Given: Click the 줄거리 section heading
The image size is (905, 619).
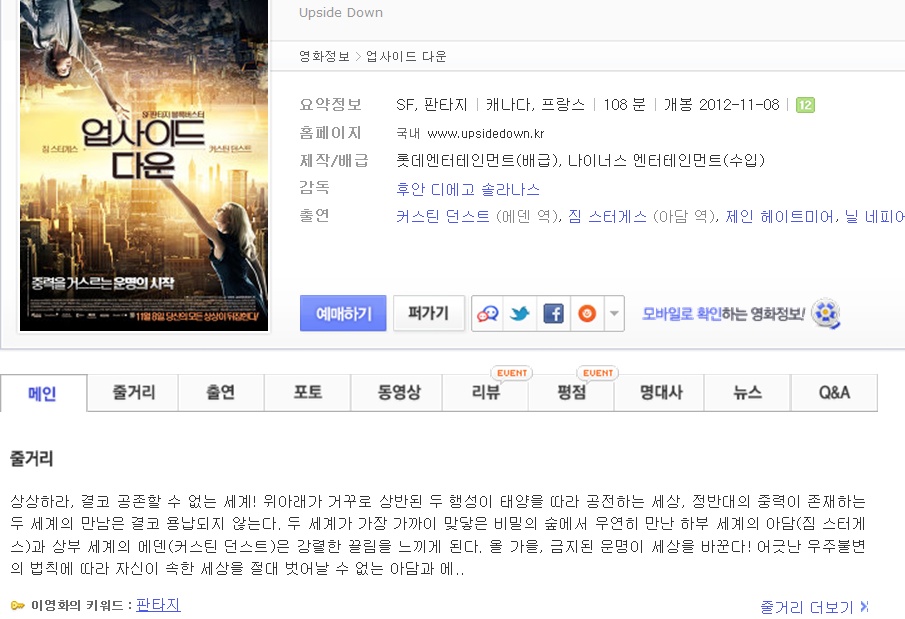Looking at the screenshot, I should pos(32,459).
